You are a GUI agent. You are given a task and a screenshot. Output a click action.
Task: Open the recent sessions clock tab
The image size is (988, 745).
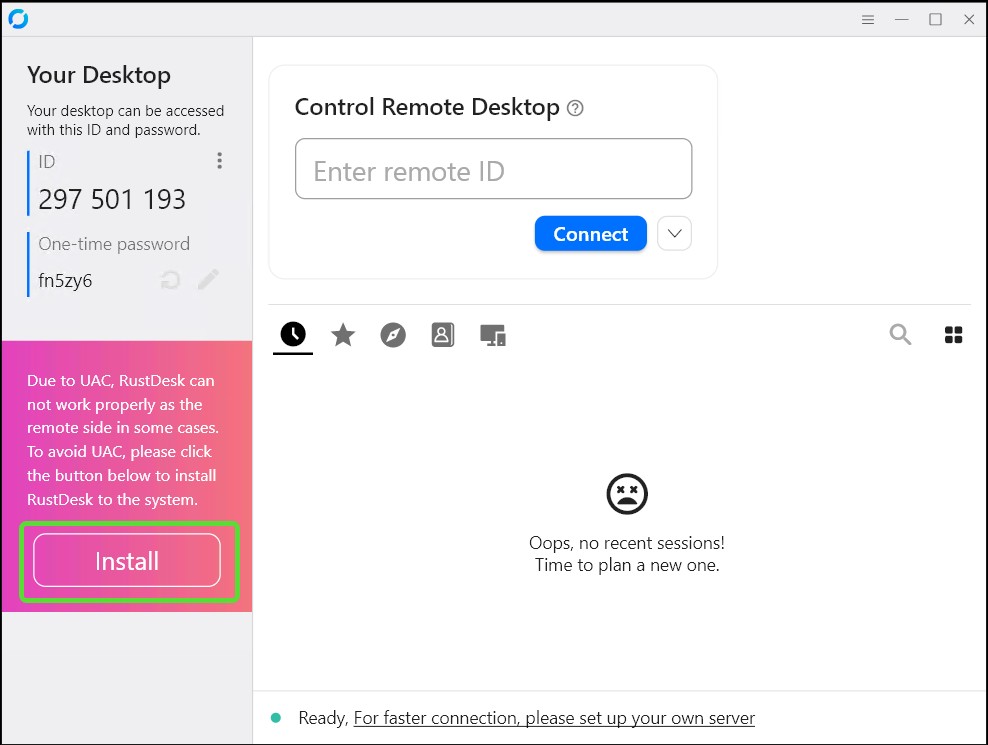(292, 335)
